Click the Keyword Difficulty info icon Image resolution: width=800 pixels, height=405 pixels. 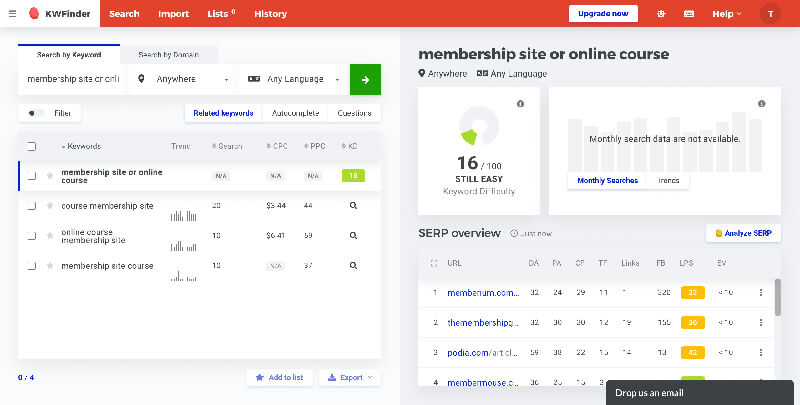coord(520,104)
